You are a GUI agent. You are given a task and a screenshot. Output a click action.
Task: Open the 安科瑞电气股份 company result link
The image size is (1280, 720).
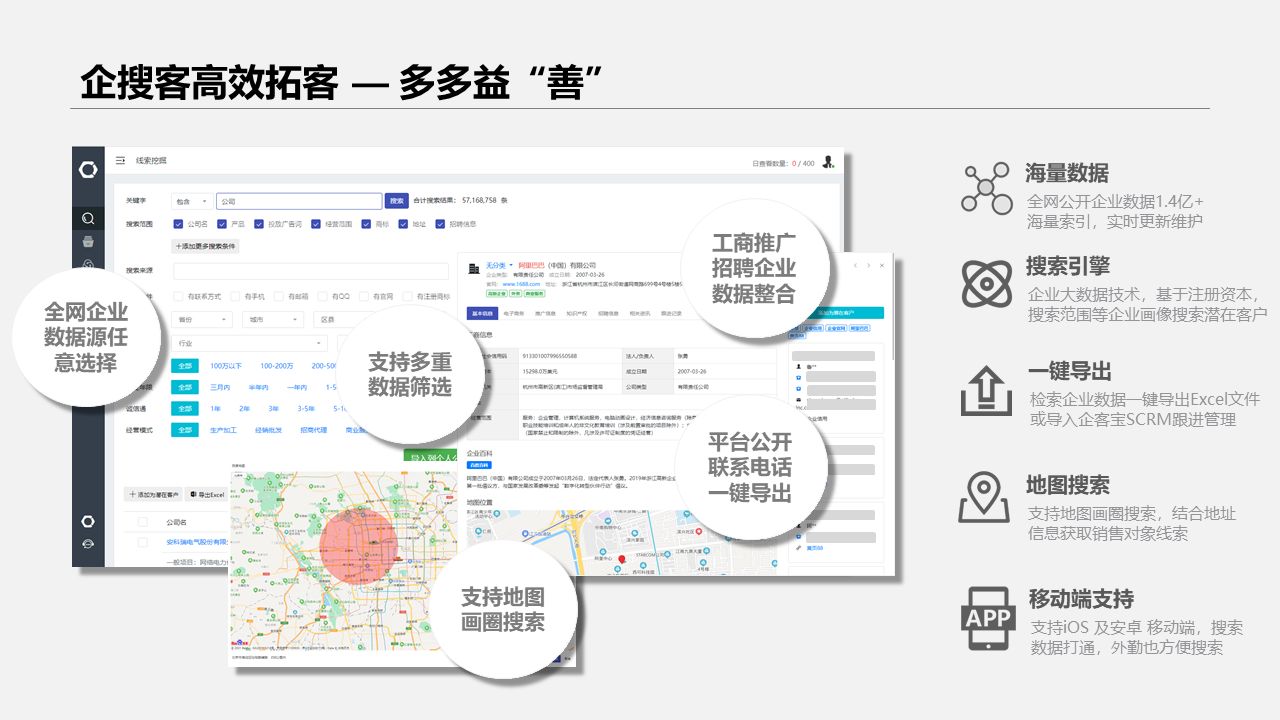click(196, 542)
